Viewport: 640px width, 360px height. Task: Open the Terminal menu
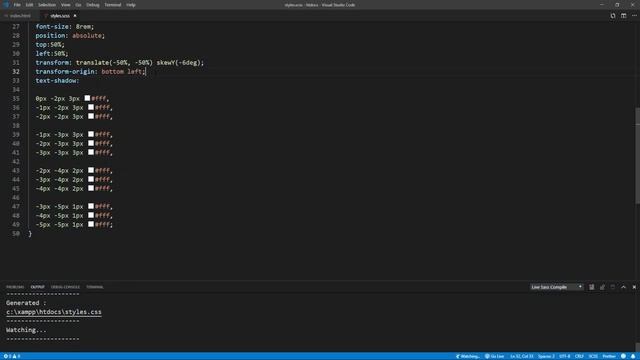pyautogui.click(x=113, y=5)
